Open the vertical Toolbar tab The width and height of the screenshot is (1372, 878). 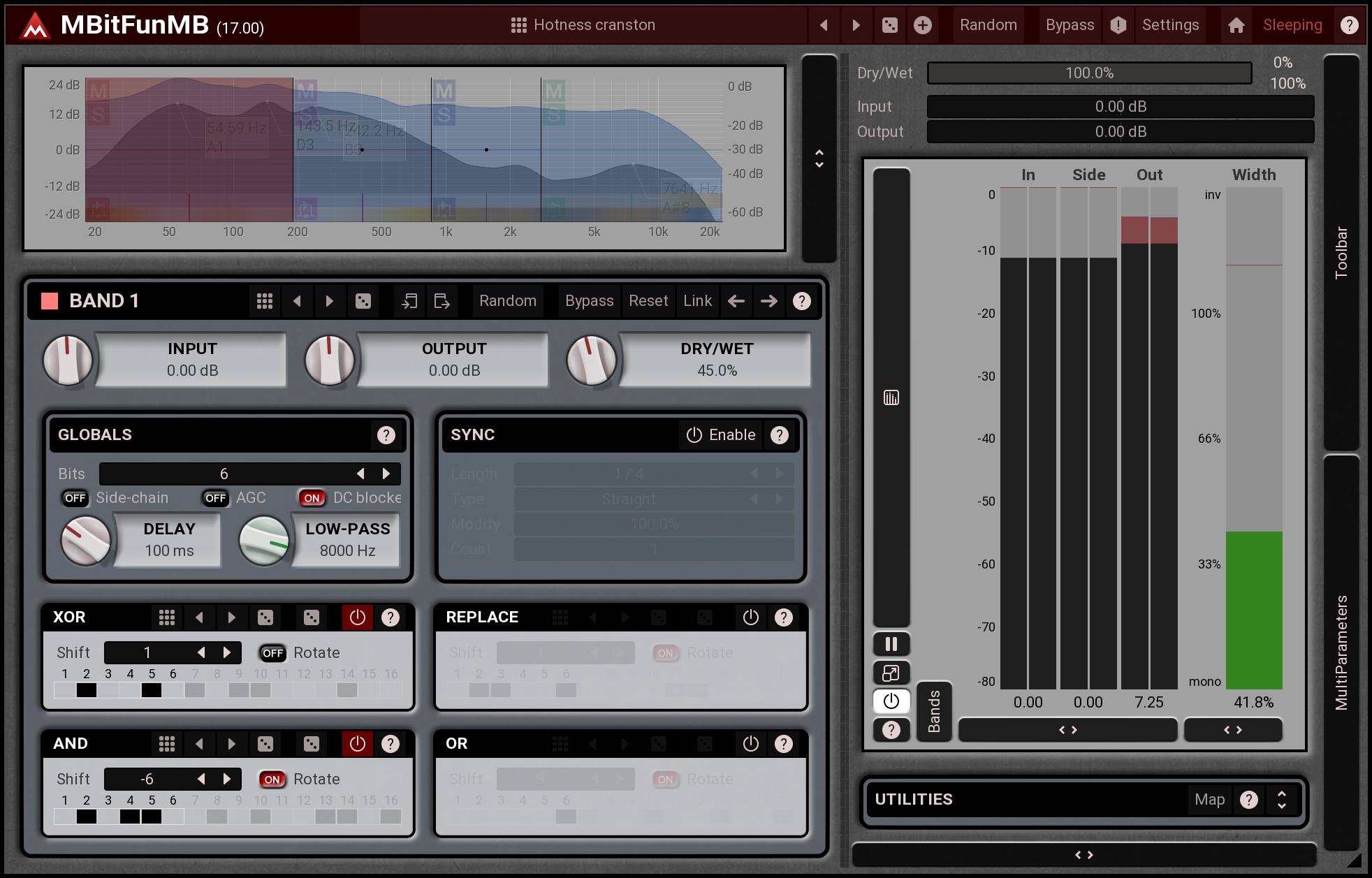[1341, 251]
